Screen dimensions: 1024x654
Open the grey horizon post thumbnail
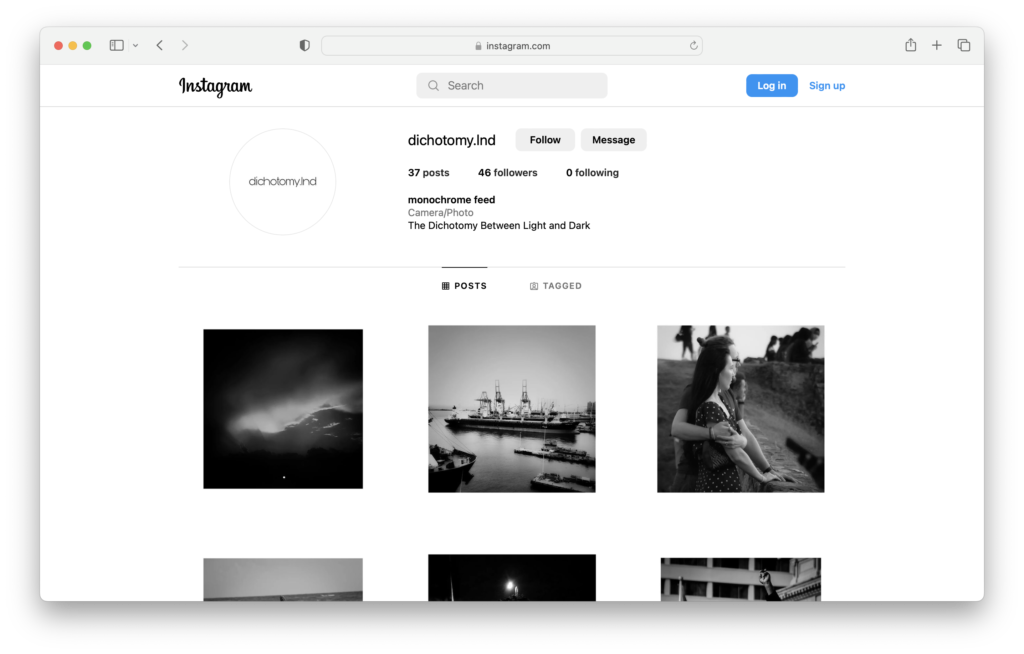[283, 580]
